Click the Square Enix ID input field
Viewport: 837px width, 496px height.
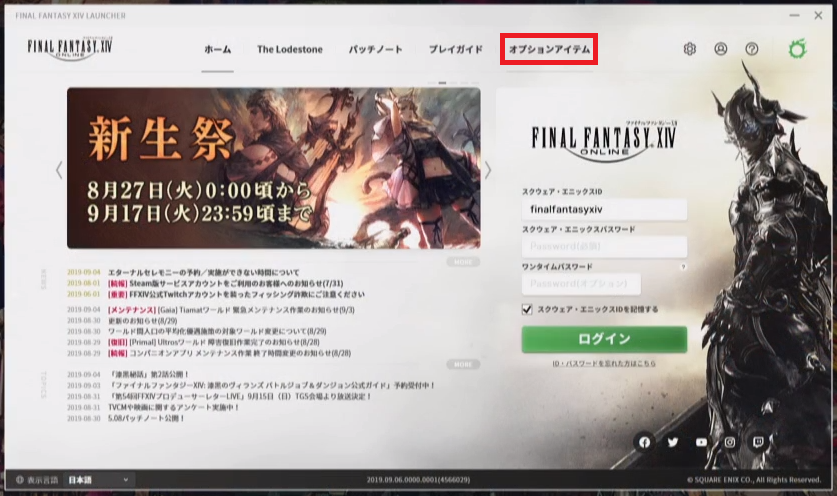point(604,209)
